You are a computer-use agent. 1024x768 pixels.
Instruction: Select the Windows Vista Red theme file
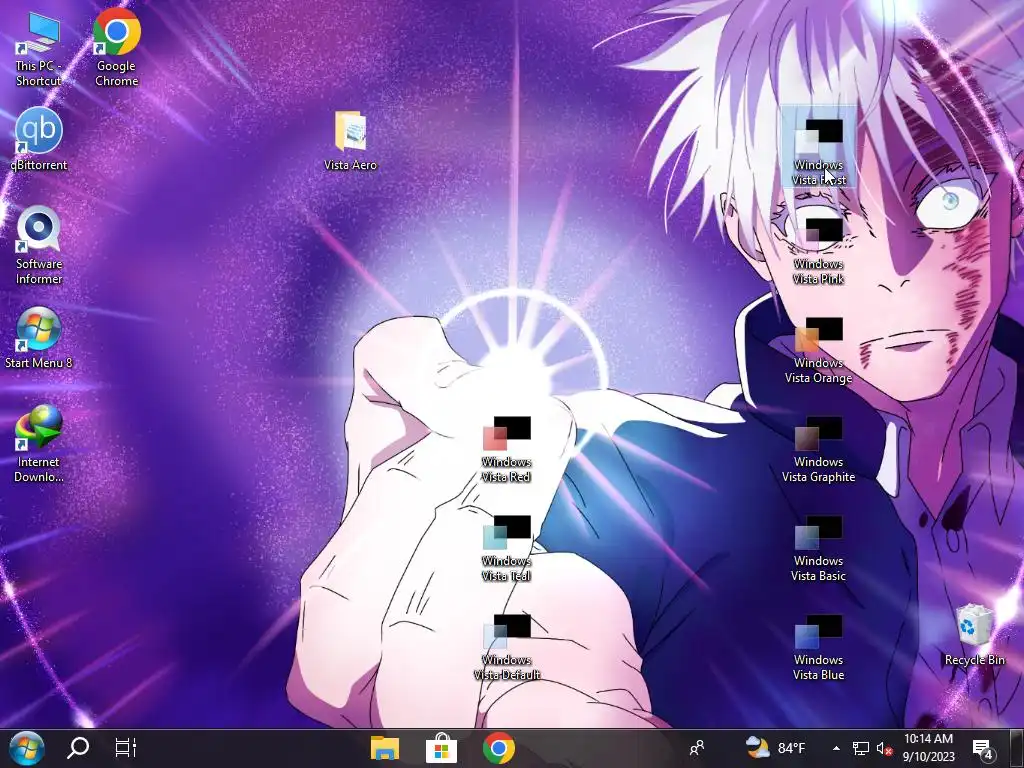pos(506,449)
